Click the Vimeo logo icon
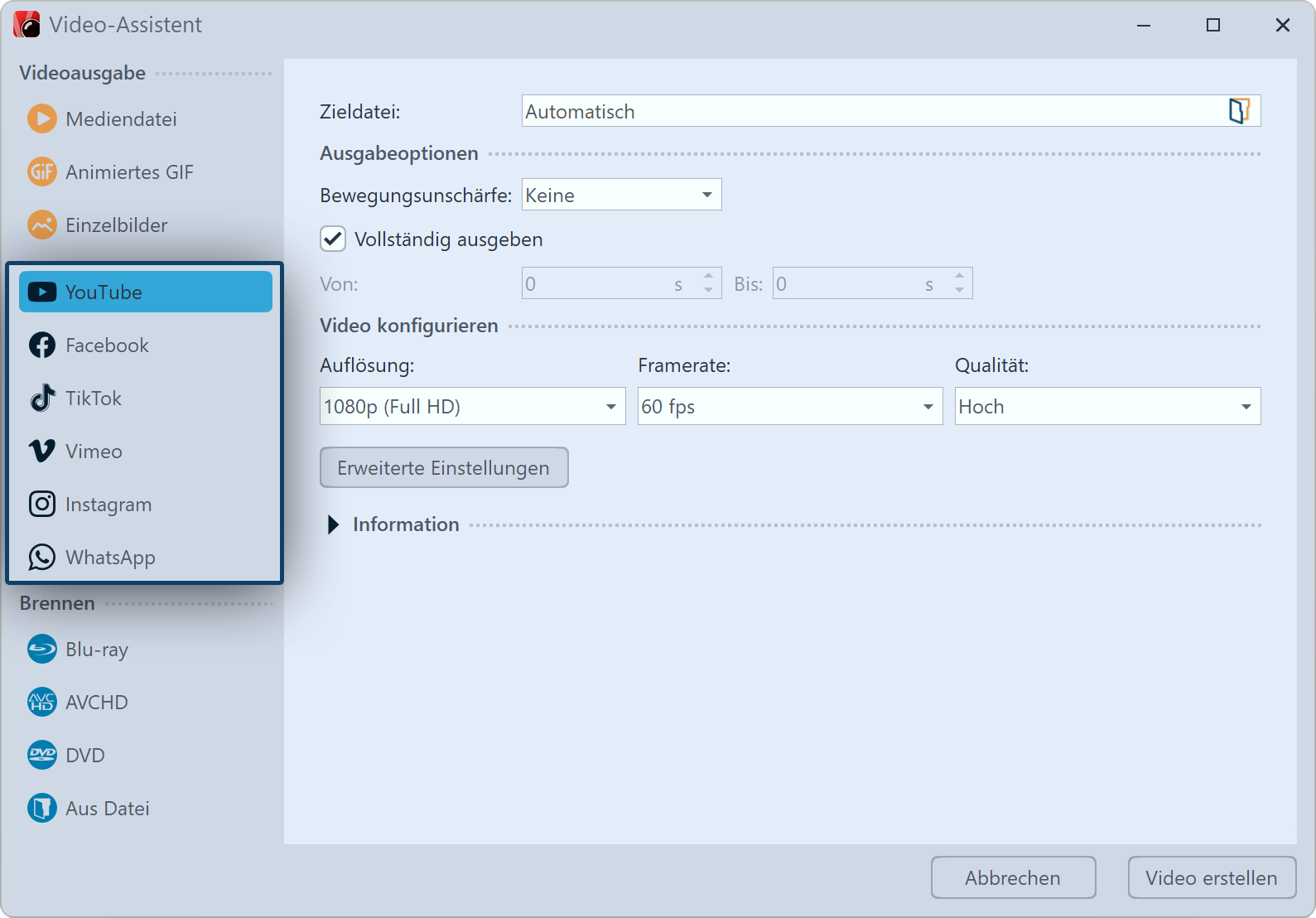 [x=41, y=452]
